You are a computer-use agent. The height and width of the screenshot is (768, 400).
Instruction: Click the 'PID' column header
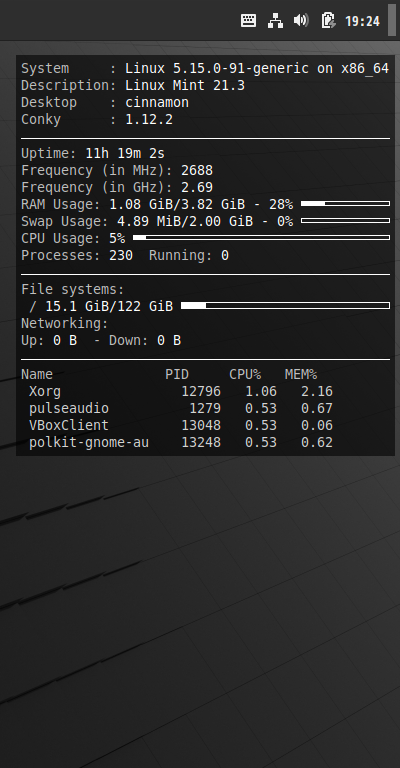pos(177,375)
